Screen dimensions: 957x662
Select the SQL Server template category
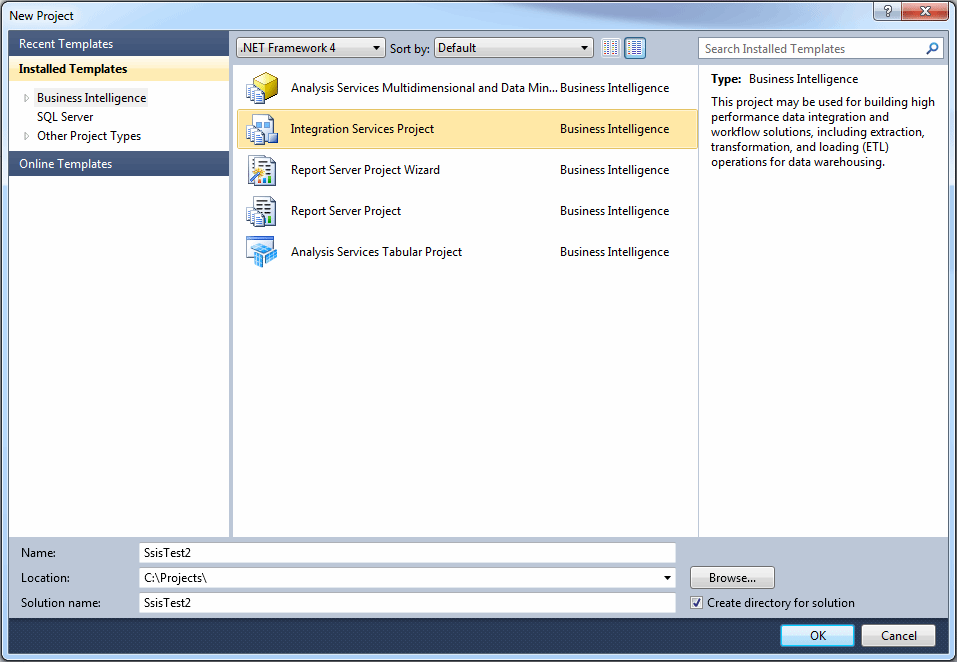coord(64,116)
